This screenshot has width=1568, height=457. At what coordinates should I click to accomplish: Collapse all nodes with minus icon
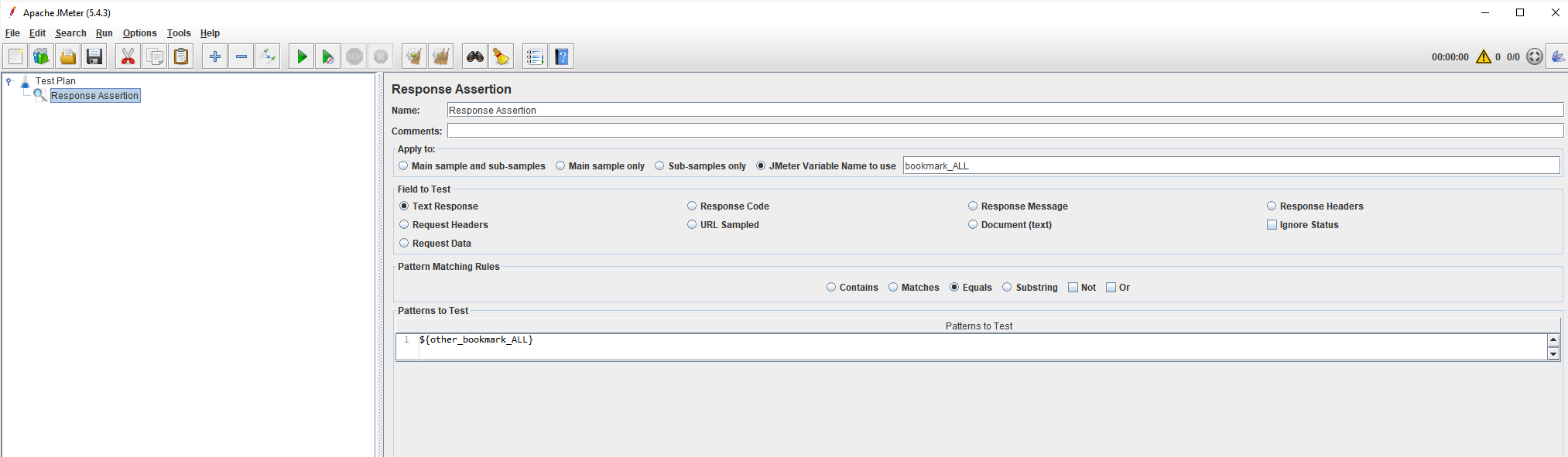241,56
